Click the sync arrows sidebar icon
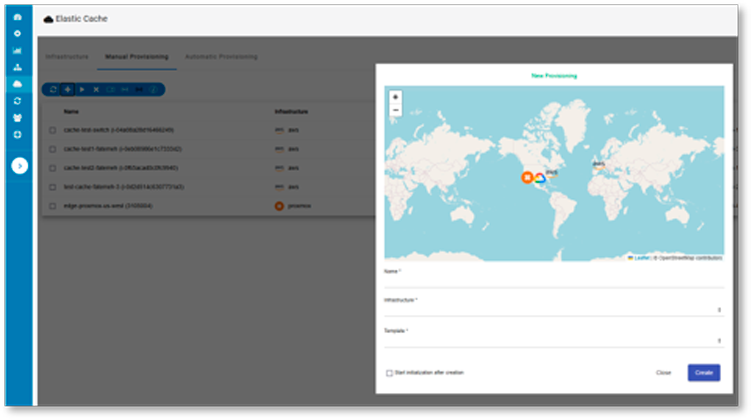The height and width of the screenshot is (420, 752). click(17, 101)
